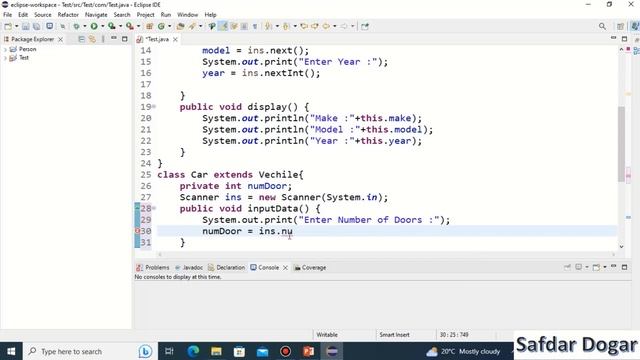
Task: Navigate Forward in the editor history
Action: pos(344,26)
